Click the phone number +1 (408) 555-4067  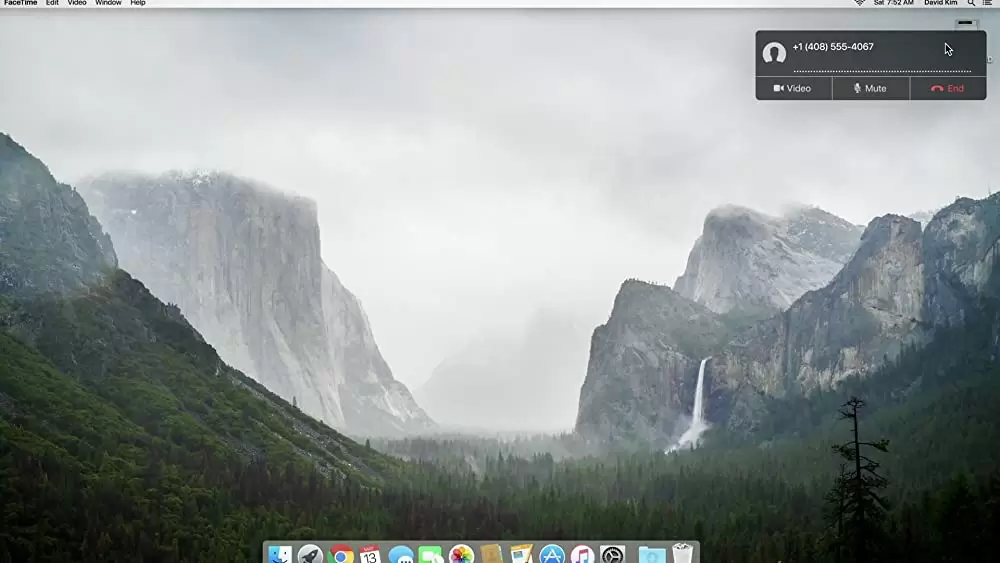(832, 47)
